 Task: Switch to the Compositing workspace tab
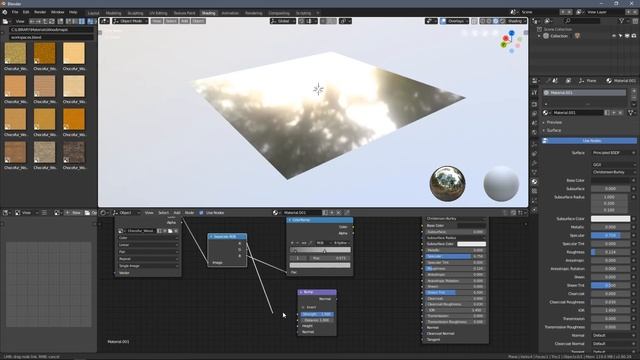(x=279, y=13)
